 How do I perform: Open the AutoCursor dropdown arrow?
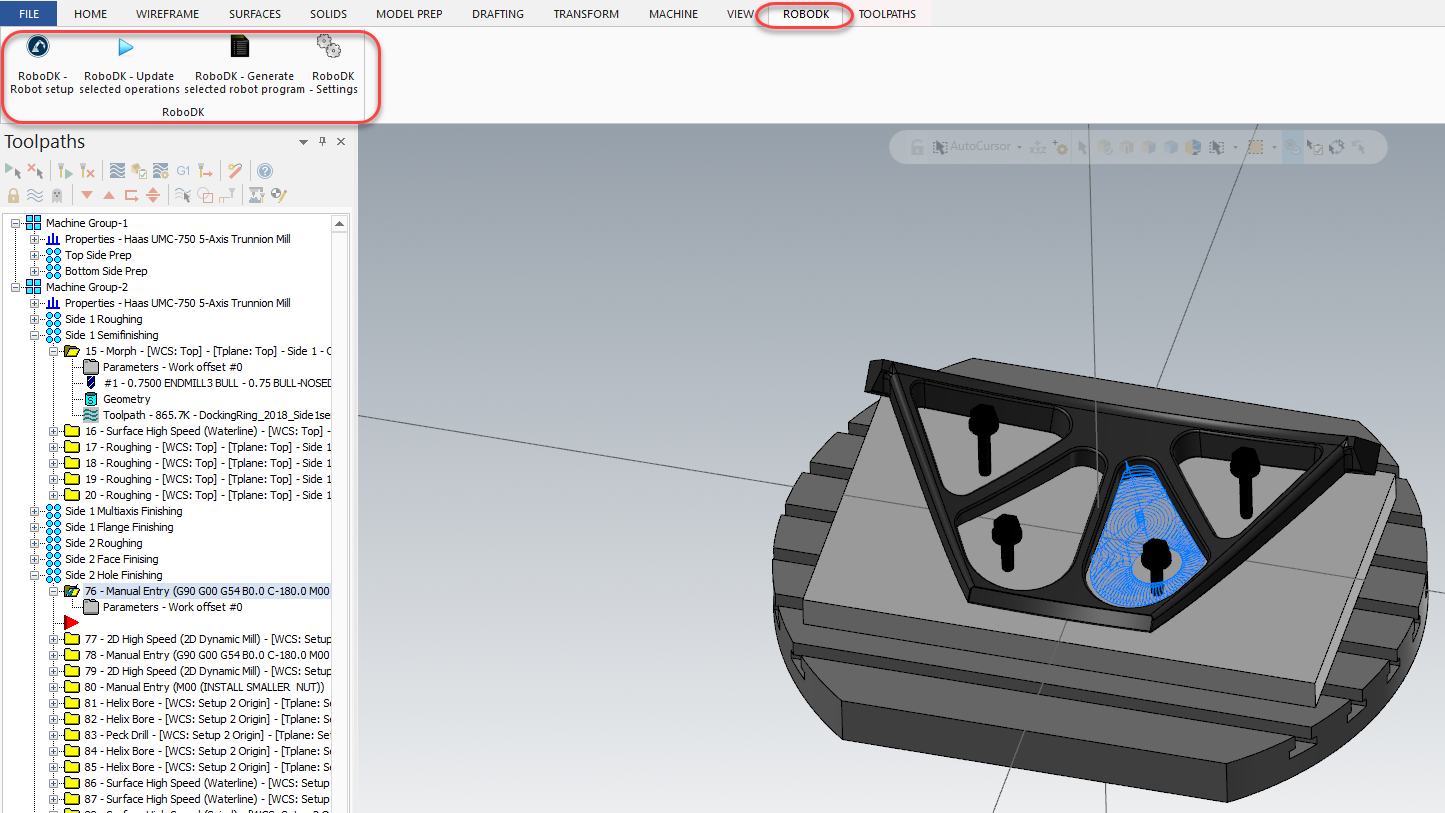(1019, 147)
